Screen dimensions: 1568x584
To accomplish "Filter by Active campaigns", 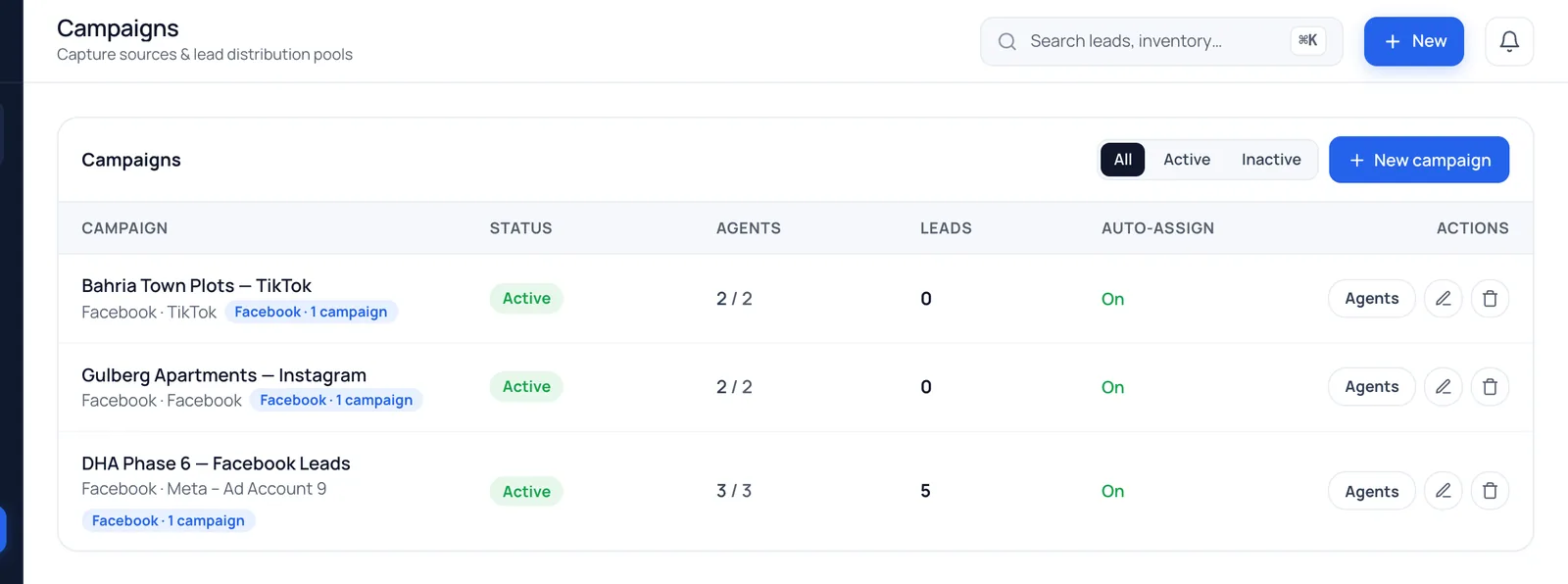I will tap(1187, 160).
